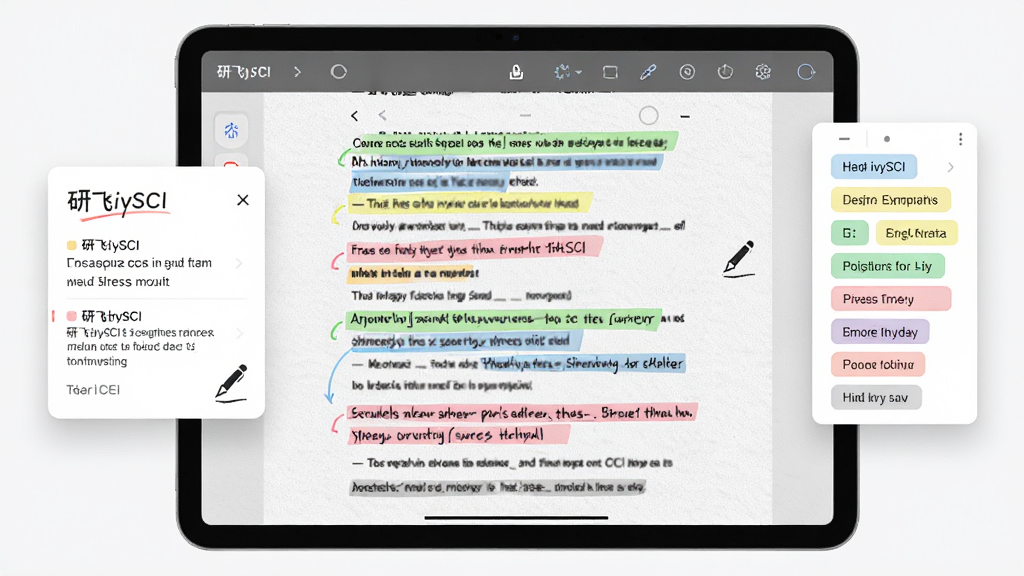Viewport: 1024px width, 576px height.
Task: Click the lock icon in top toolbar
Action: pos(516,72)
